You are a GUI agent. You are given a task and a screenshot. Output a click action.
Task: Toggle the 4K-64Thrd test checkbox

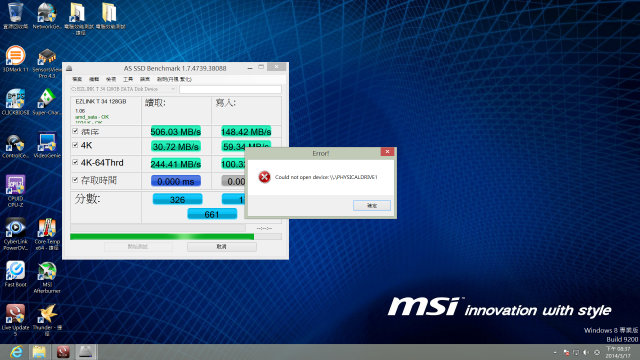point(75,162)
